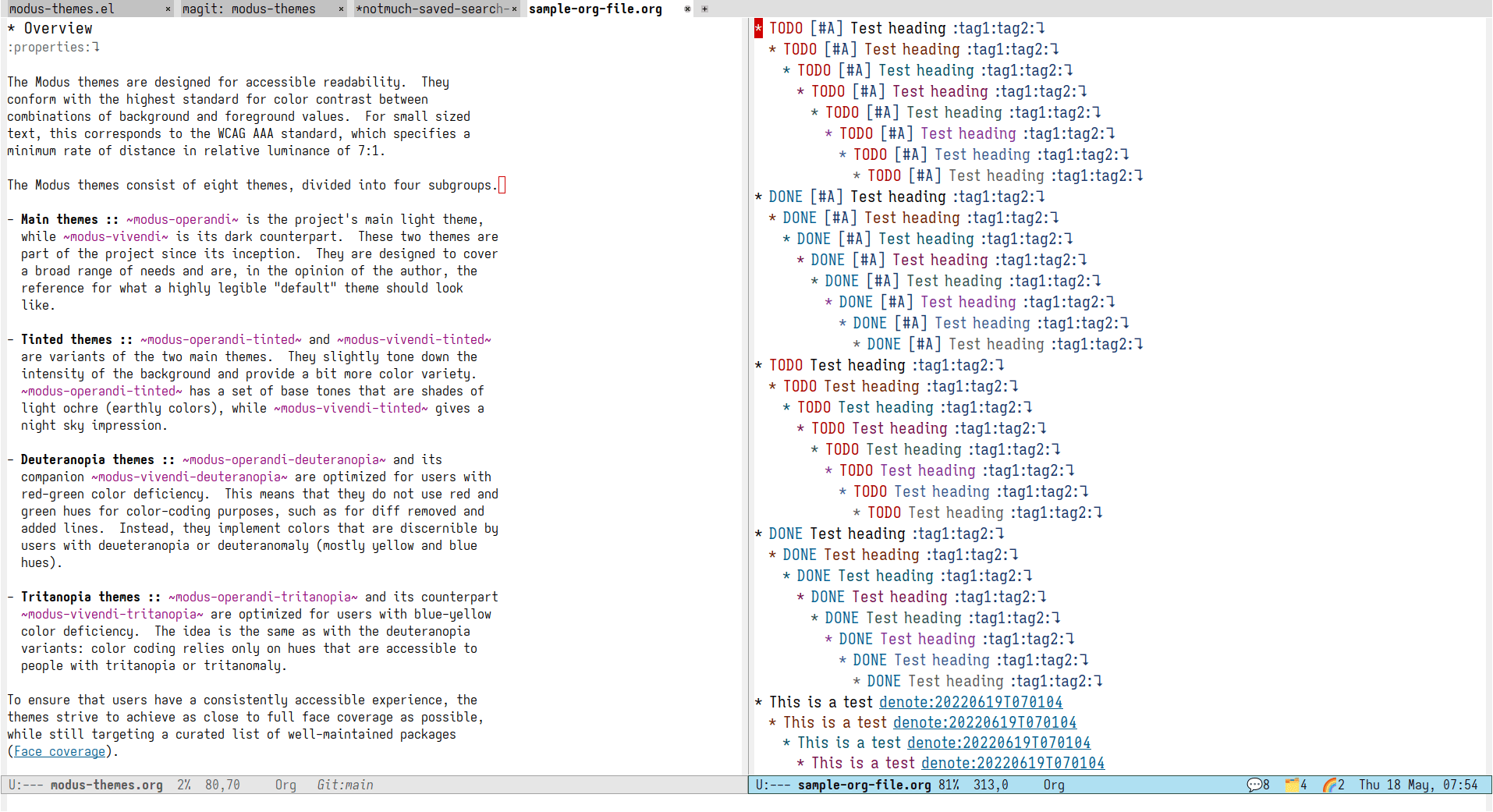Click the bold 'Tritanopia themes' list term

click(80, 597)
